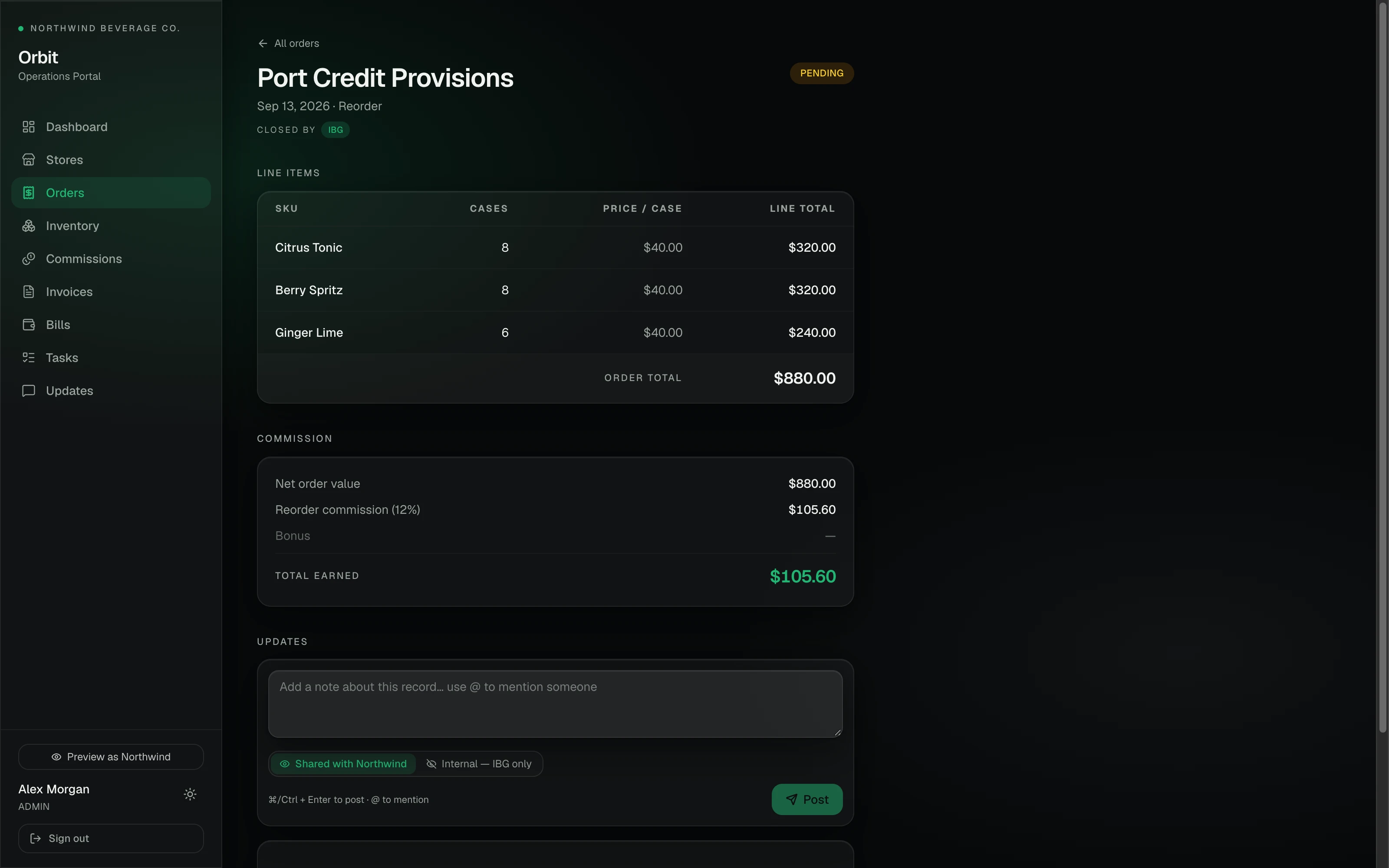Click the Stores storefront icon
Screen dimensions: 1389x868
[x=29, y=160]
